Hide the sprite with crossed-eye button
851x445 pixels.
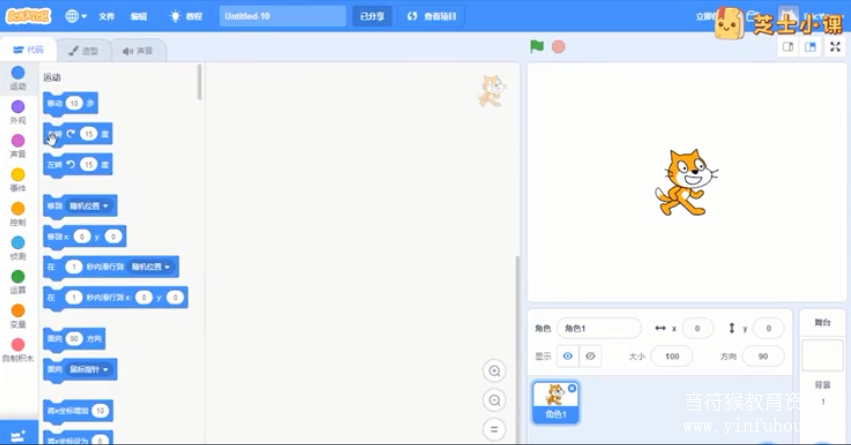(x=590, y=356)
